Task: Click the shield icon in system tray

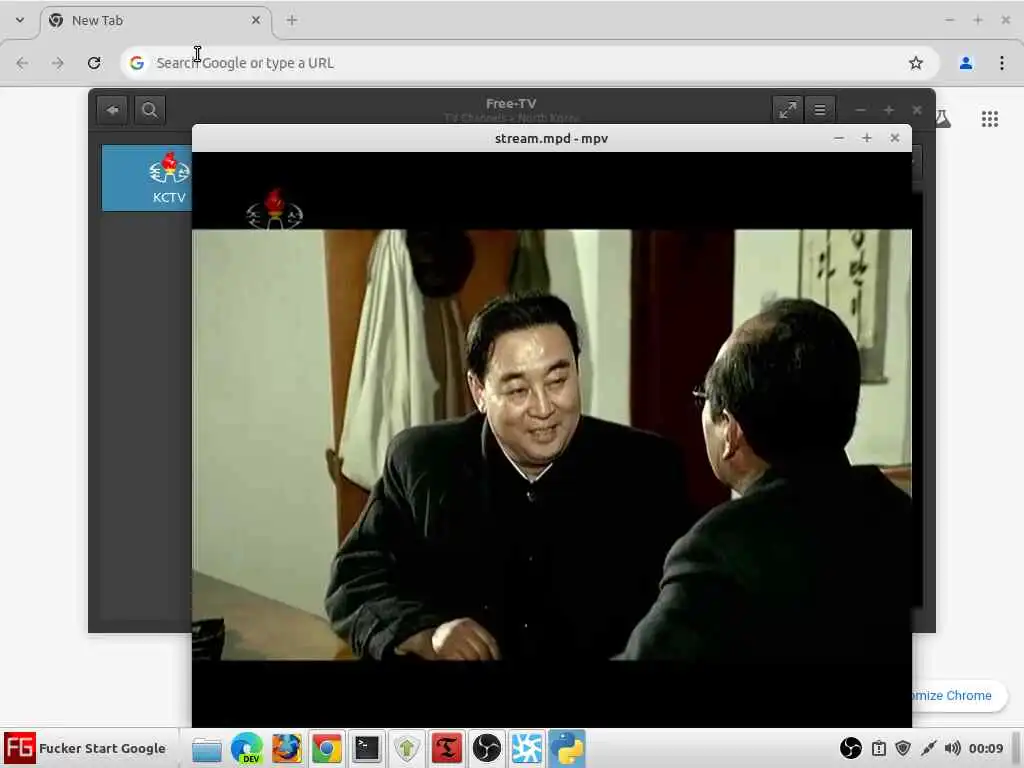Action: pos(903,748)
